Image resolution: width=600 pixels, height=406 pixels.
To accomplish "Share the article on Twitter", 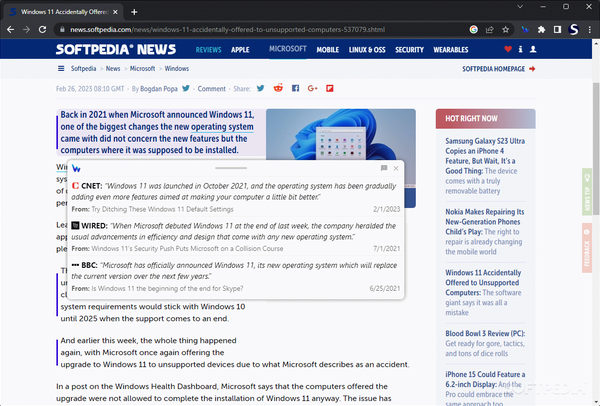I will coord(260,88).
